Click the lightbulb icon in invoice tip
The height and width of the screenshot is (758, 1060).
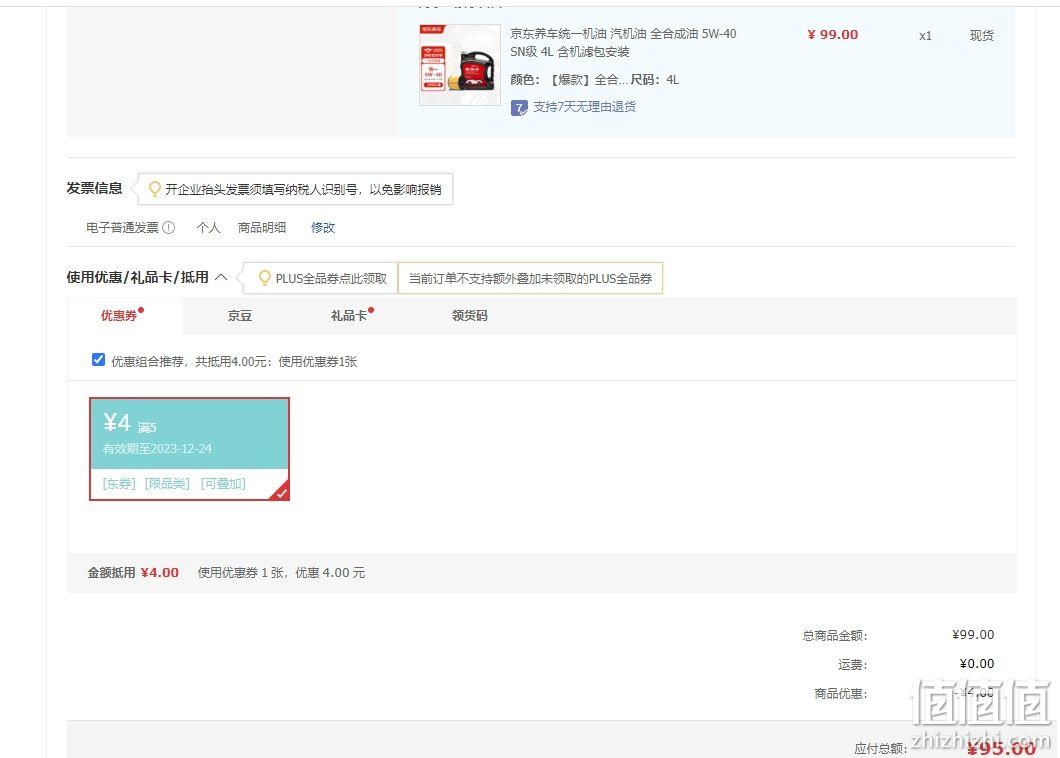click(x=154, y=189)
